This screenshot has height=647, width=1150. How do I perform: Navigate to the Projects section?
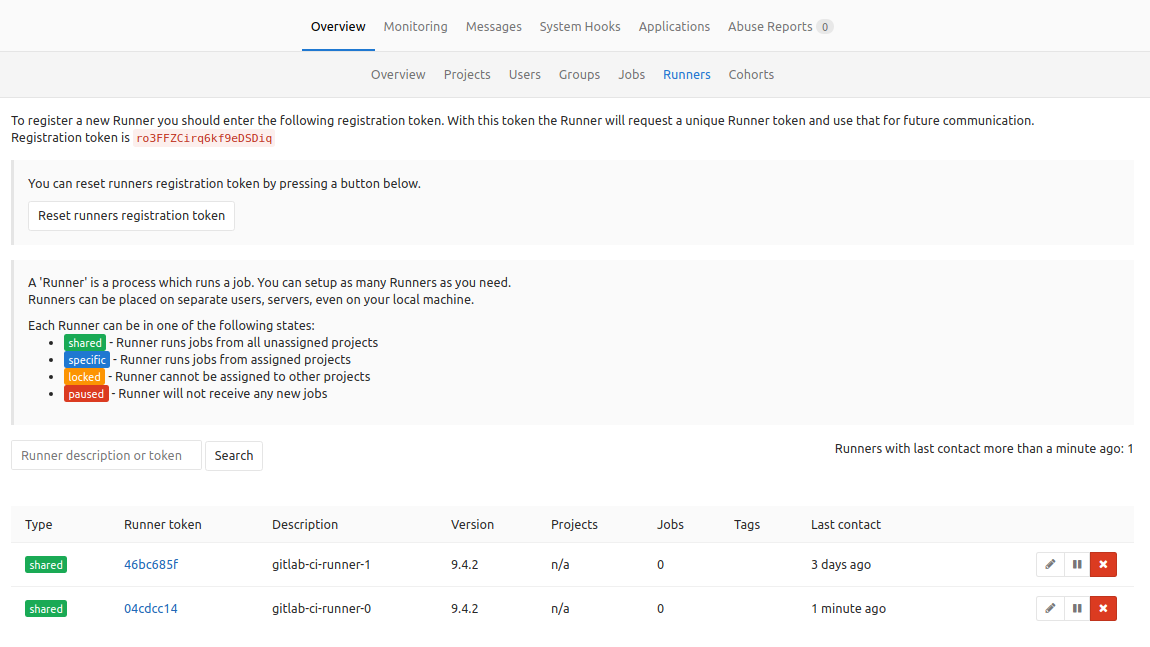click(x=467, y=74)
